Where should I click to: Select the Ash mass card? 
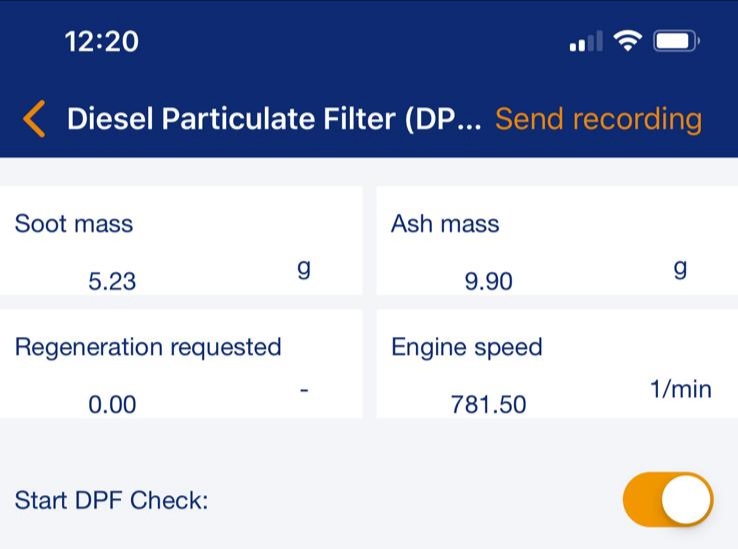point(556,241)
